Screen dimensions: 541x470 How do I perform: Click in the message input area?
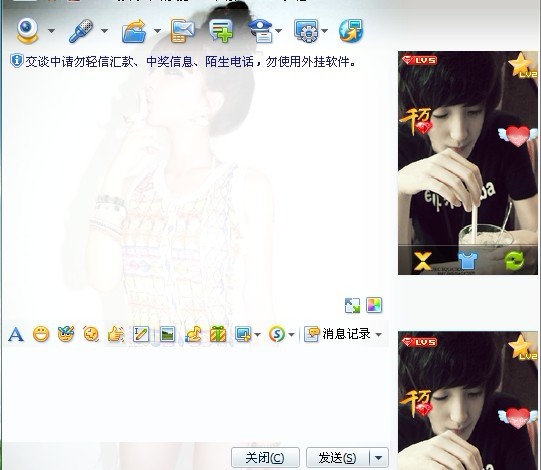click(x=195, y=393)
